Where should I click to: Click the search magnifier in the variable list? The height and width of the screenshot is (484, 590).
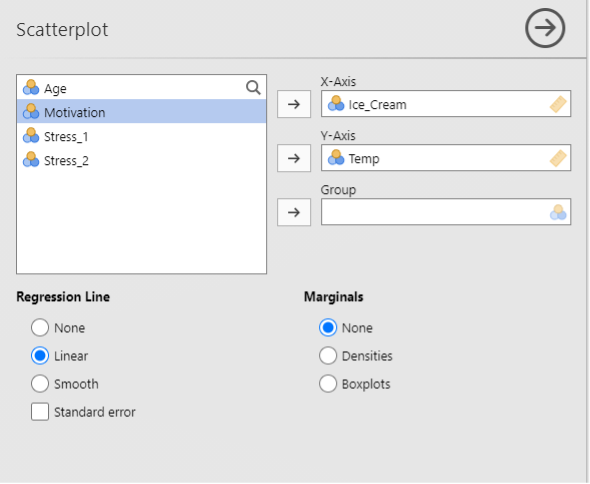(x=253, y=88)
